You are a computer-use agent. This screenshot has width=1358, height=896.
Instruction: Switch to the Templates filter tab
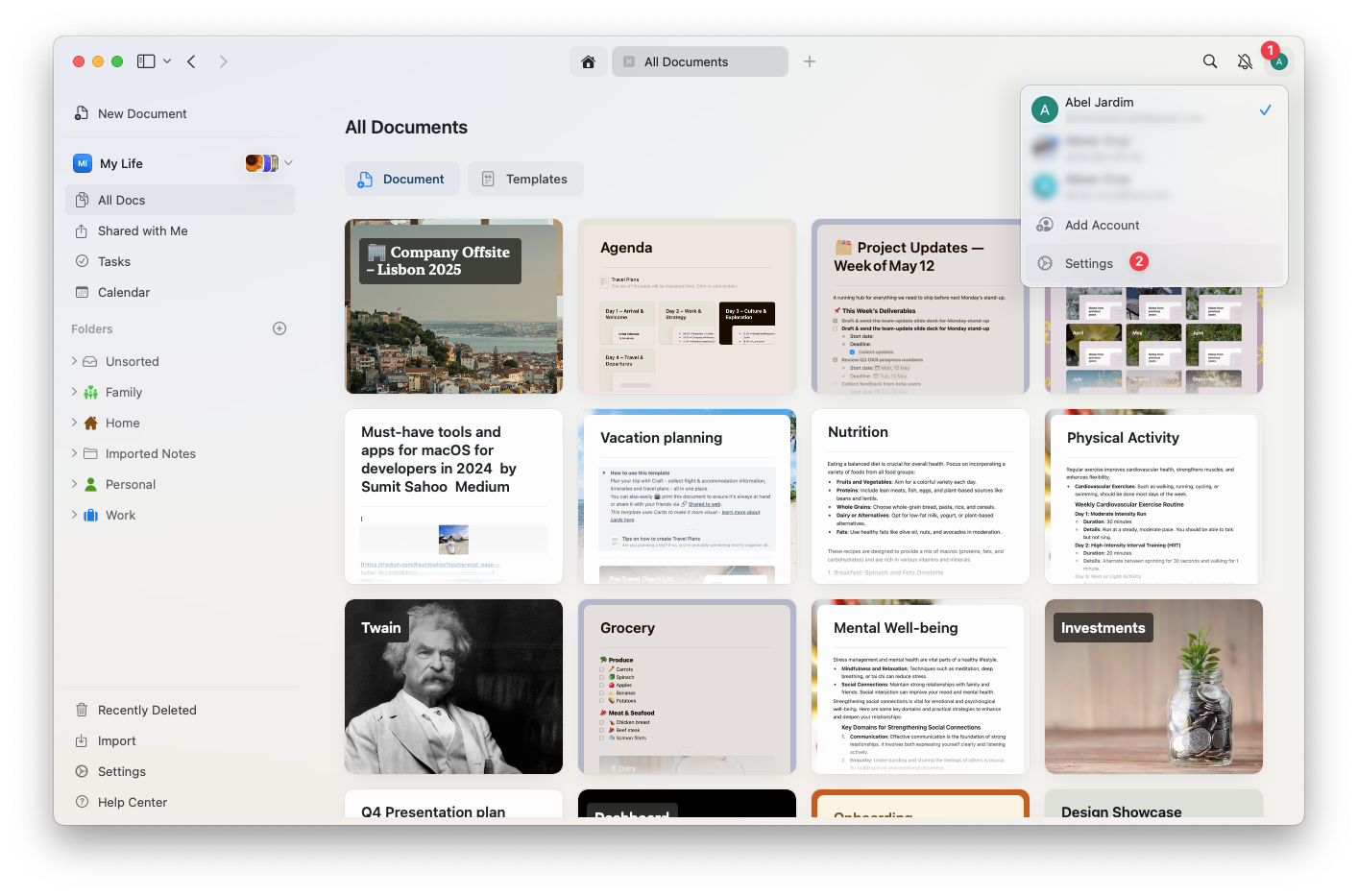click(525, 179)
